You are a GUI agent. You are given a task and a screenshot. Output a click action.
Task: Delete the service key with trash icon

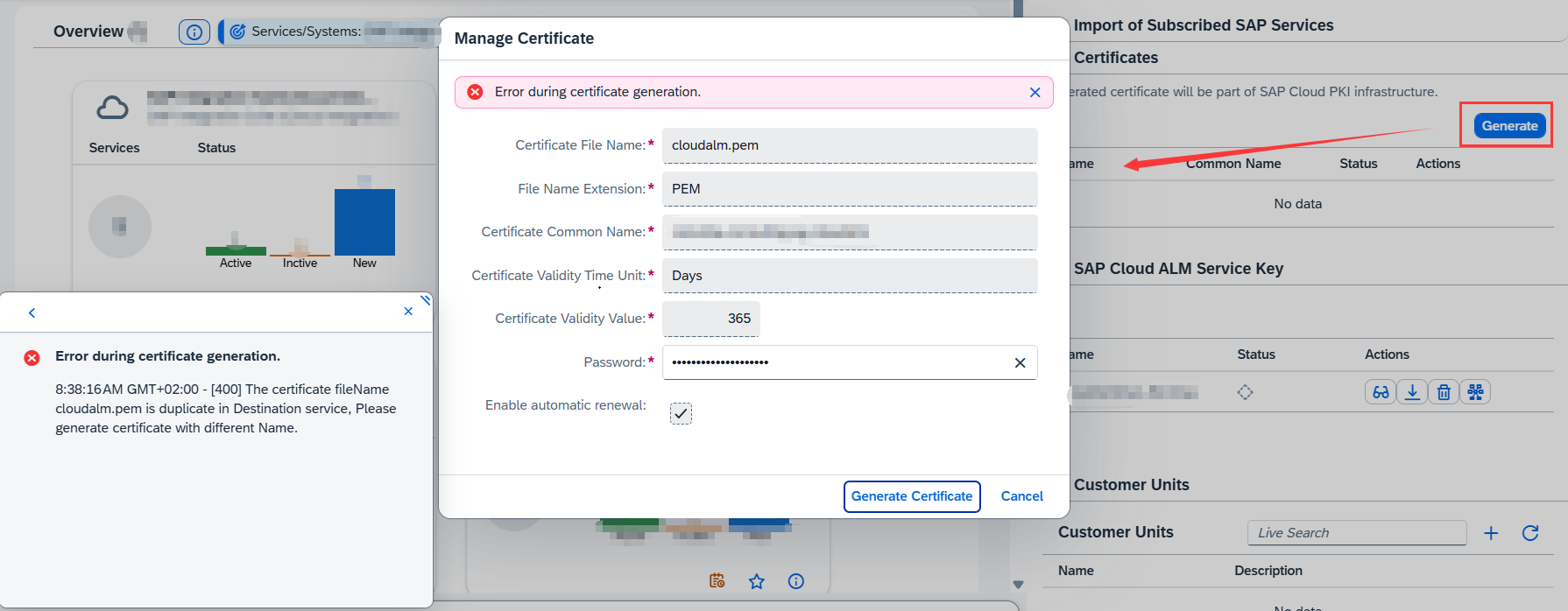pos(1444,392)
